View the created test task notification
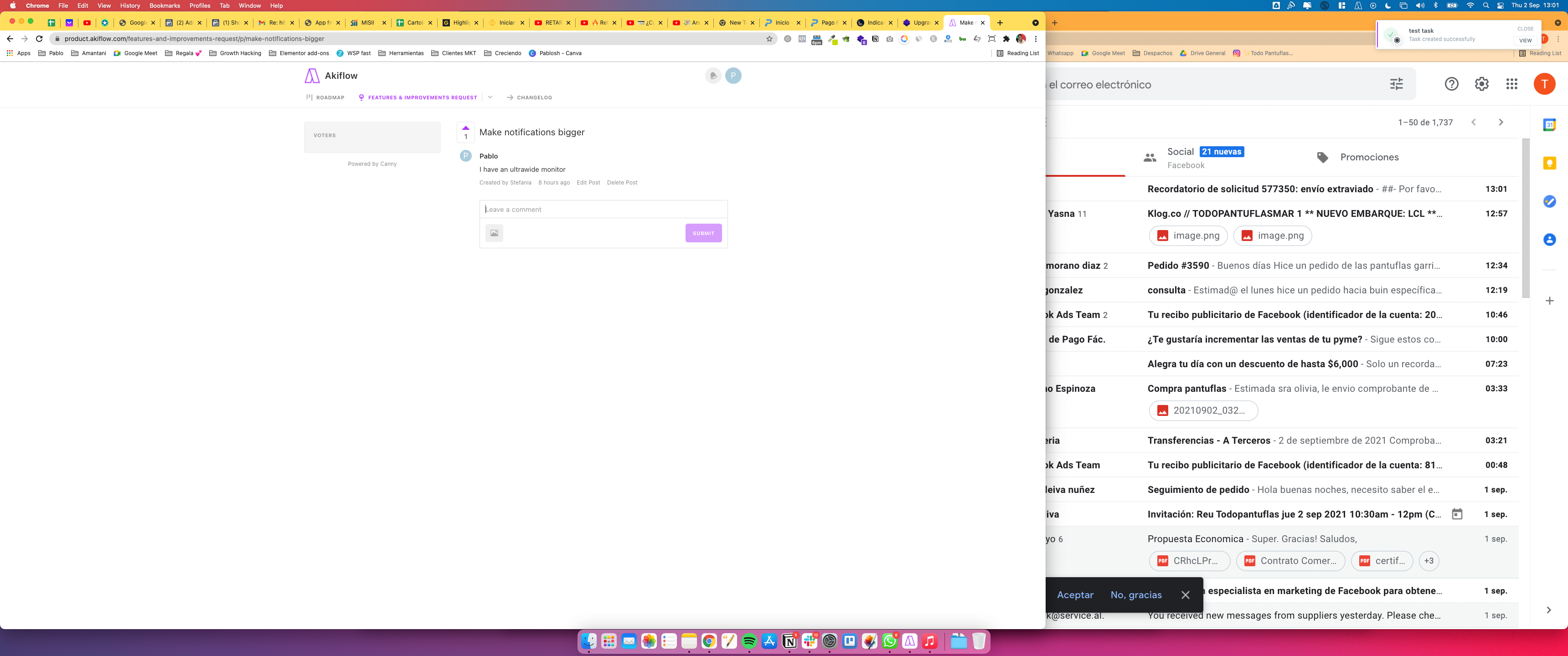Screen dimensions: 1568x656 tap(1525, 41)
